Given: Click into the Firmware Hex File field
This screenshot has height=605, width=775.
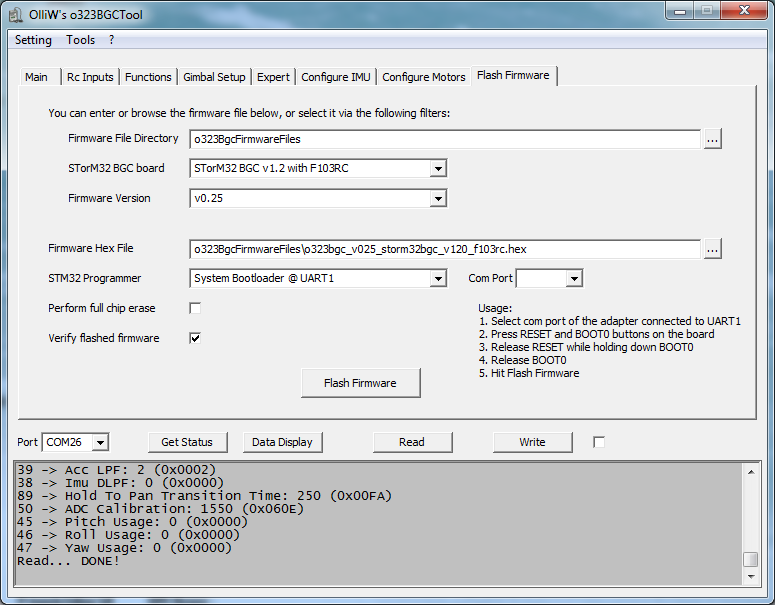Looking at the screenshot, I should [x=444, y=249].
